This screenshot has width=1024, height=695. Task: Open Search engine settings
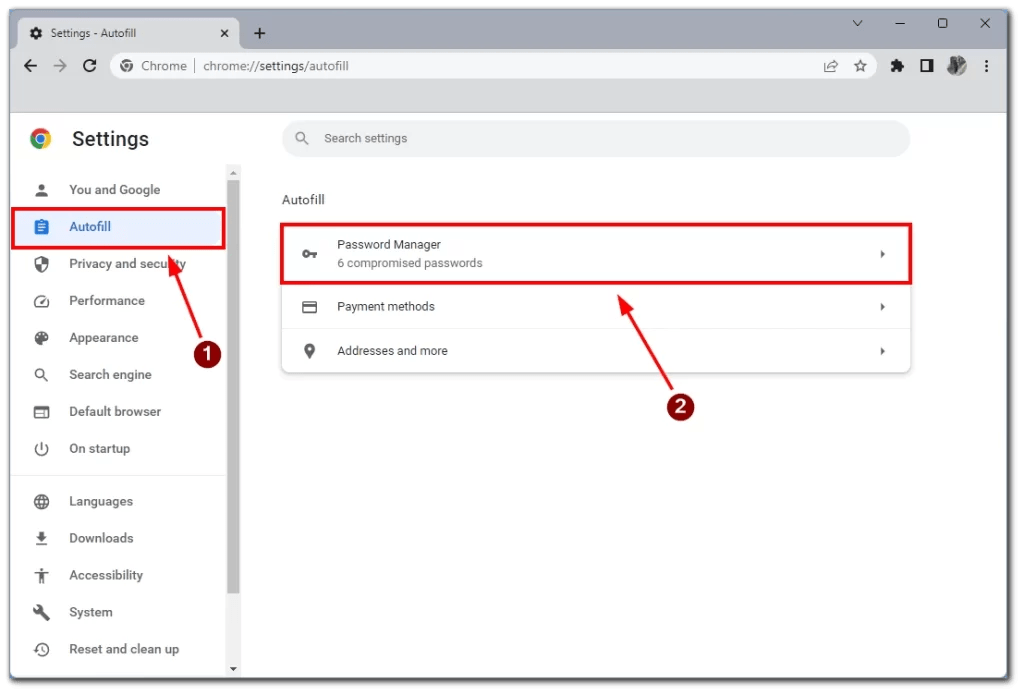pyautogui.click(x=120, y=375)
